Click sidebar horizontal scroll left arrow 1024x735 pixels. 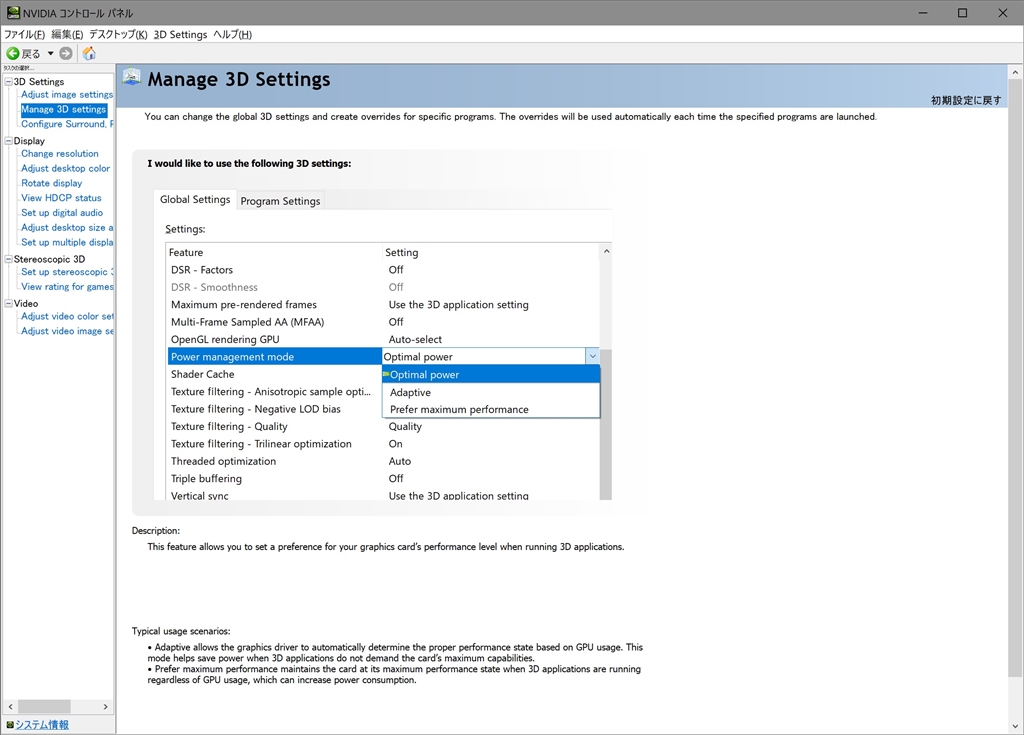[x=10, y=707]
